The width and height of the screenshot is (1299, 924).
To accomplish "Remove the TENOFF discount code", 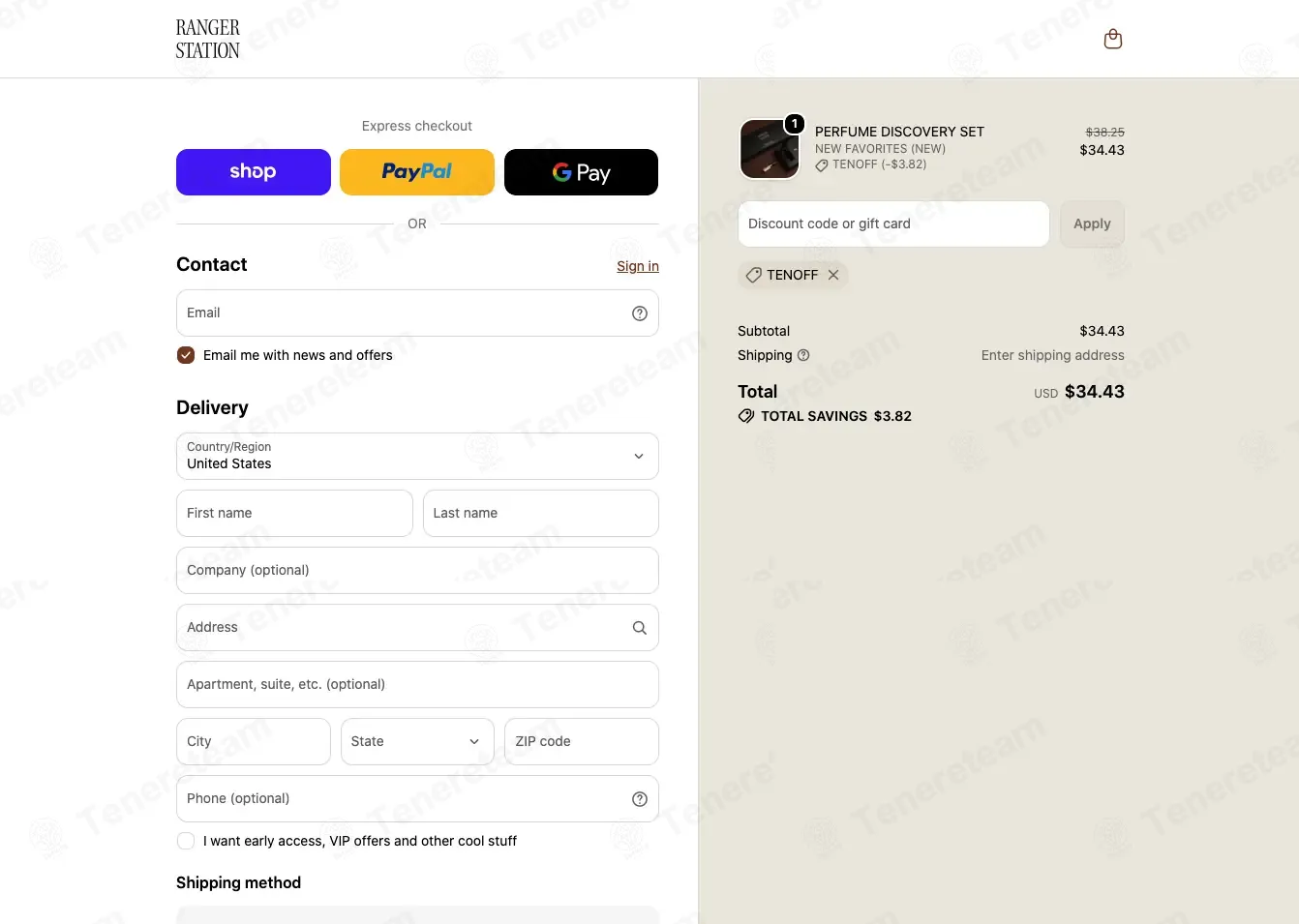I will [833, 275].
